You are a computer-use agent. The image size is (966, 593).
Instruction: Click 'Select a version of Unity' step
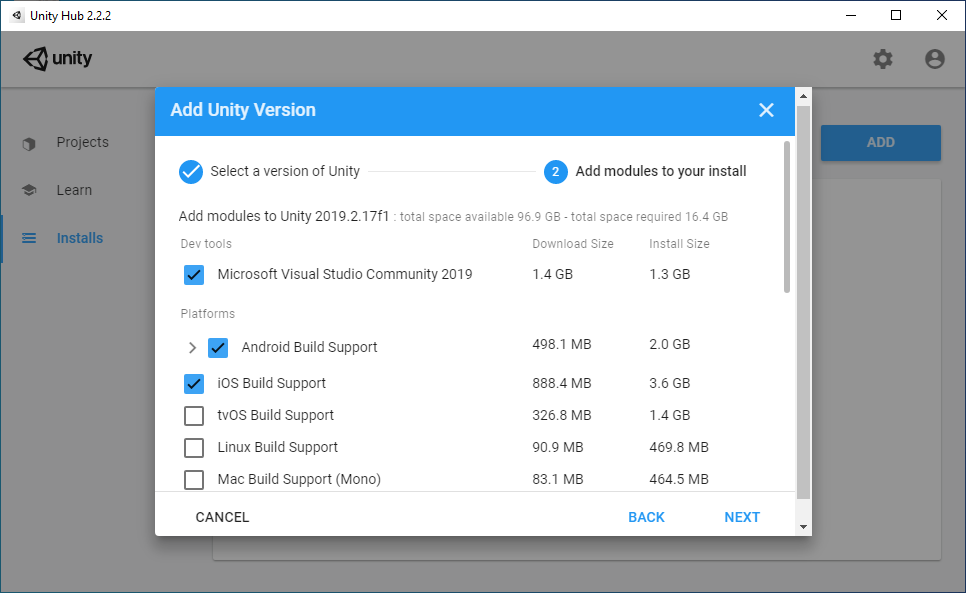285,171
